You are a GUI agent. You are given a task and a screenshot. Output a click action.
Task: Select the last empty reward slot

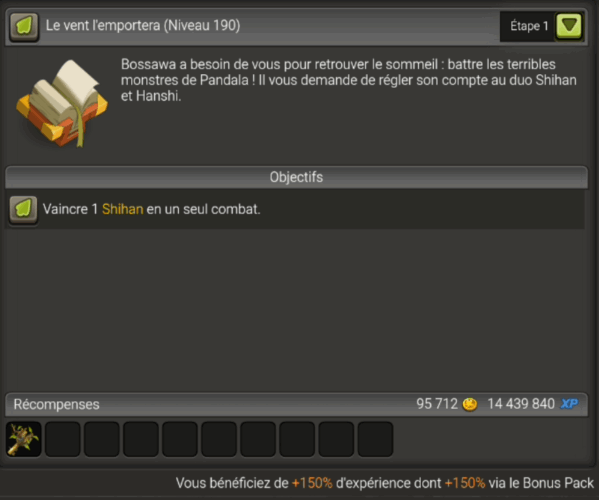376,439
